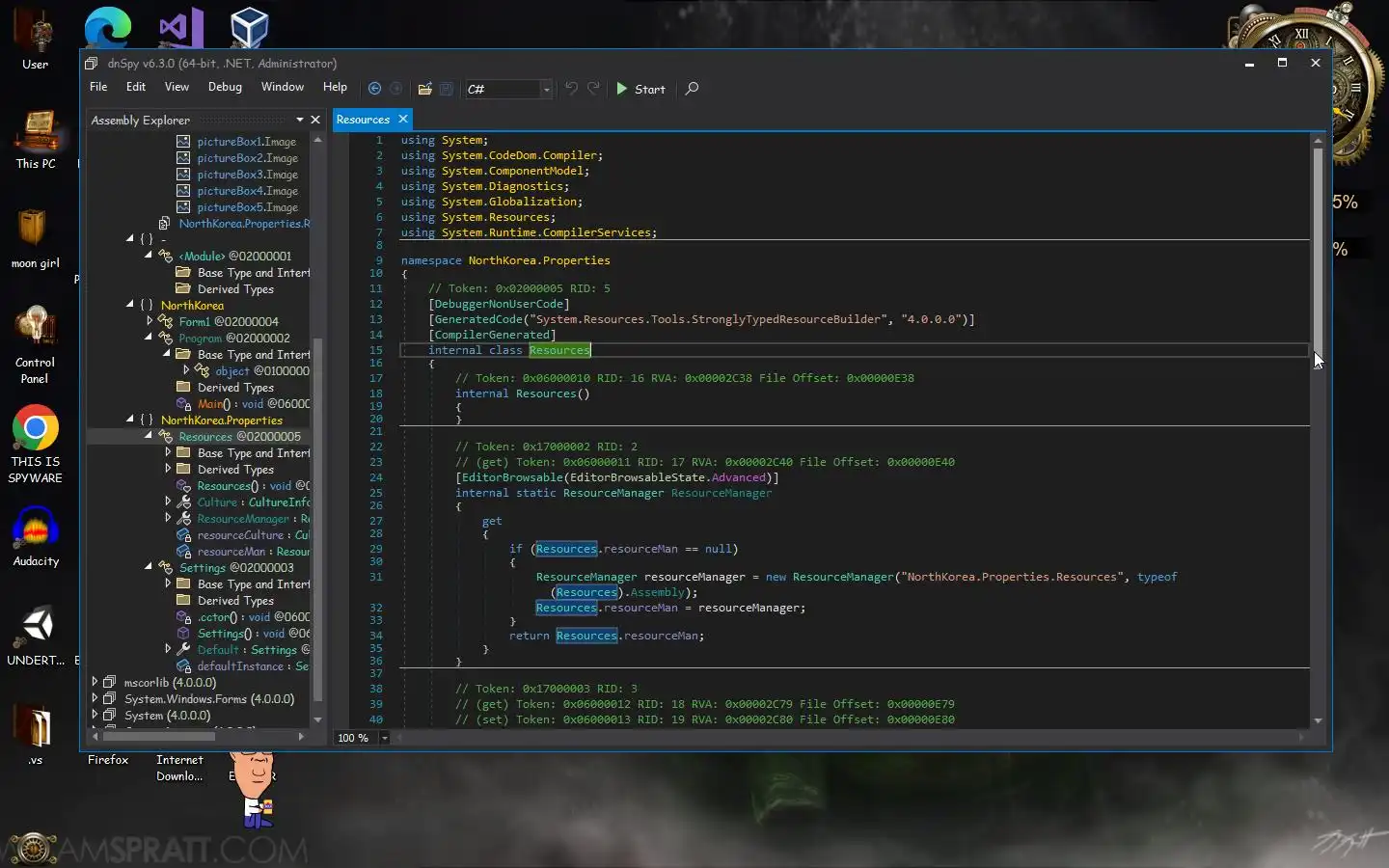The height and width of the screenshot is (868, 1389).
Task: Click the NorthKorea.Properties.R resource file icon
Action: pyautogui.click(x=165, y=224)
